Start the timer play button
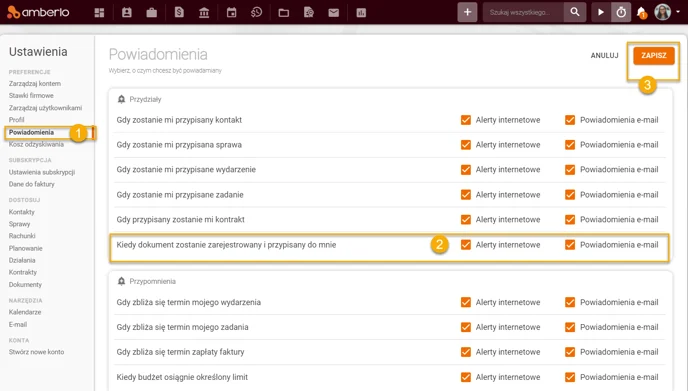 point(601,12)
